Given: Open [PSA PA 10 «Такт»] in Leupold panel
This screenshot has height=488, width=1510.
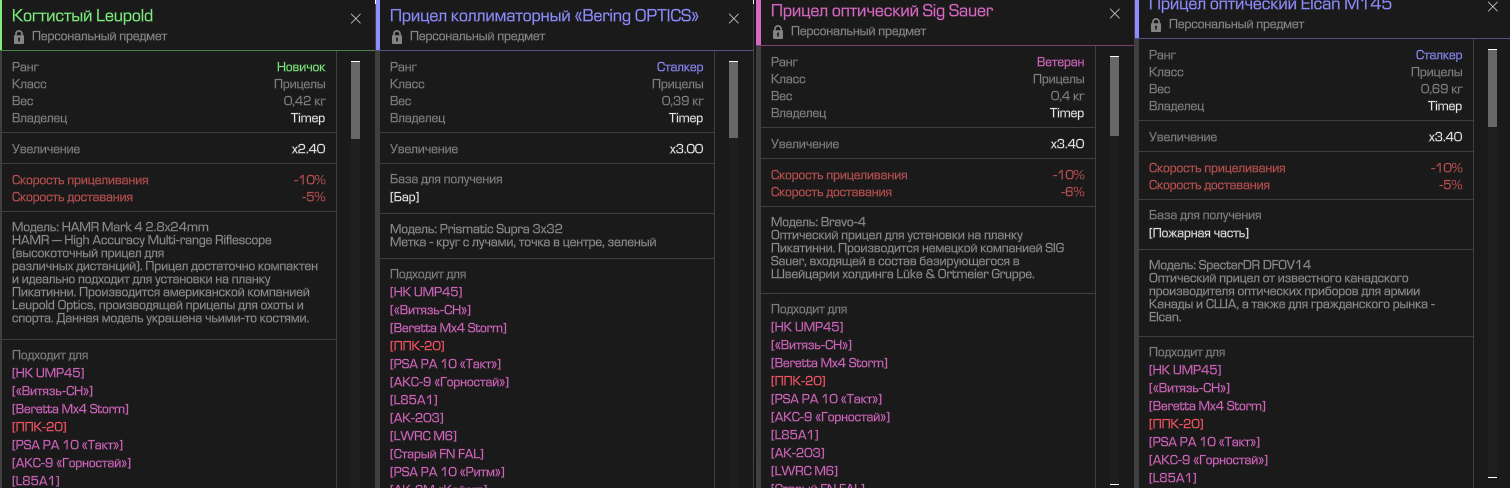Looking at the screenshot, I should [68, 445].
